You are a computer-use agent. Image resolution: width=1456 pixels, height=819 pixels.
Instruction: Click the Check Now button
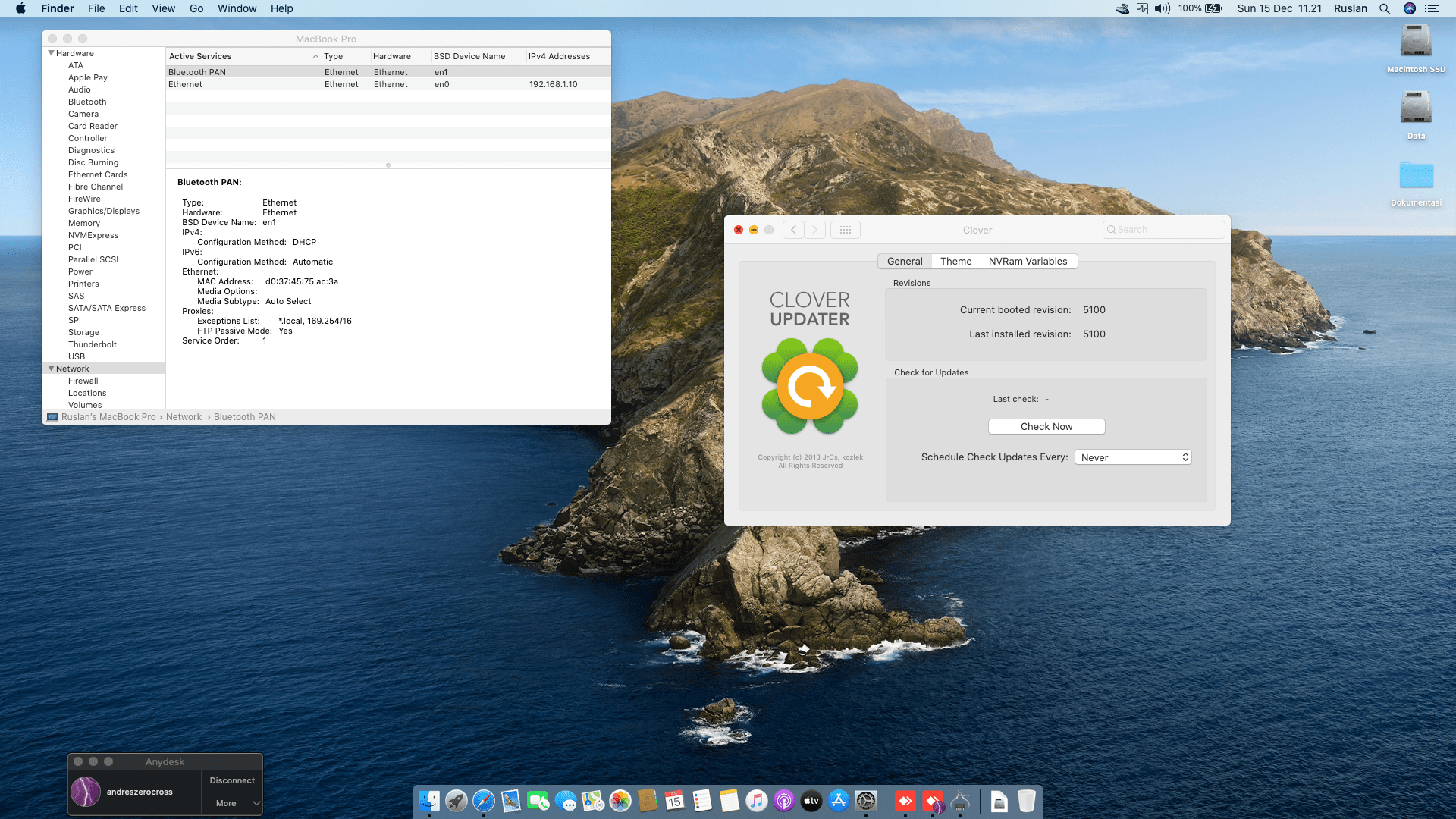coord(1046,426)
